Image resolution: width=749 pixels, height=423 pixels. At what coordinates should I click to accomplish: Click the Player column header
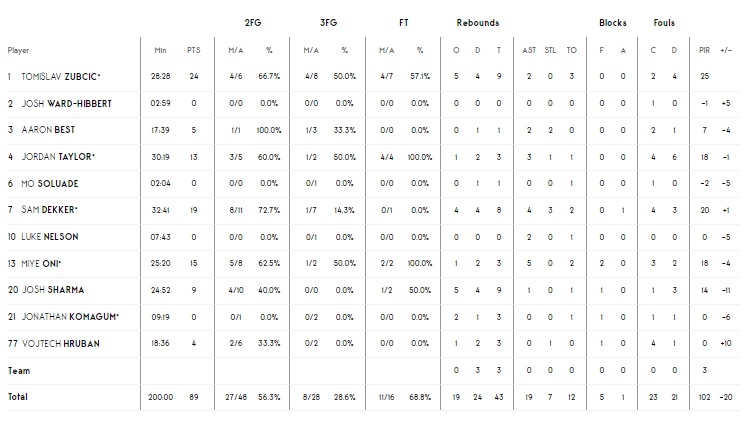click(18, 50)
